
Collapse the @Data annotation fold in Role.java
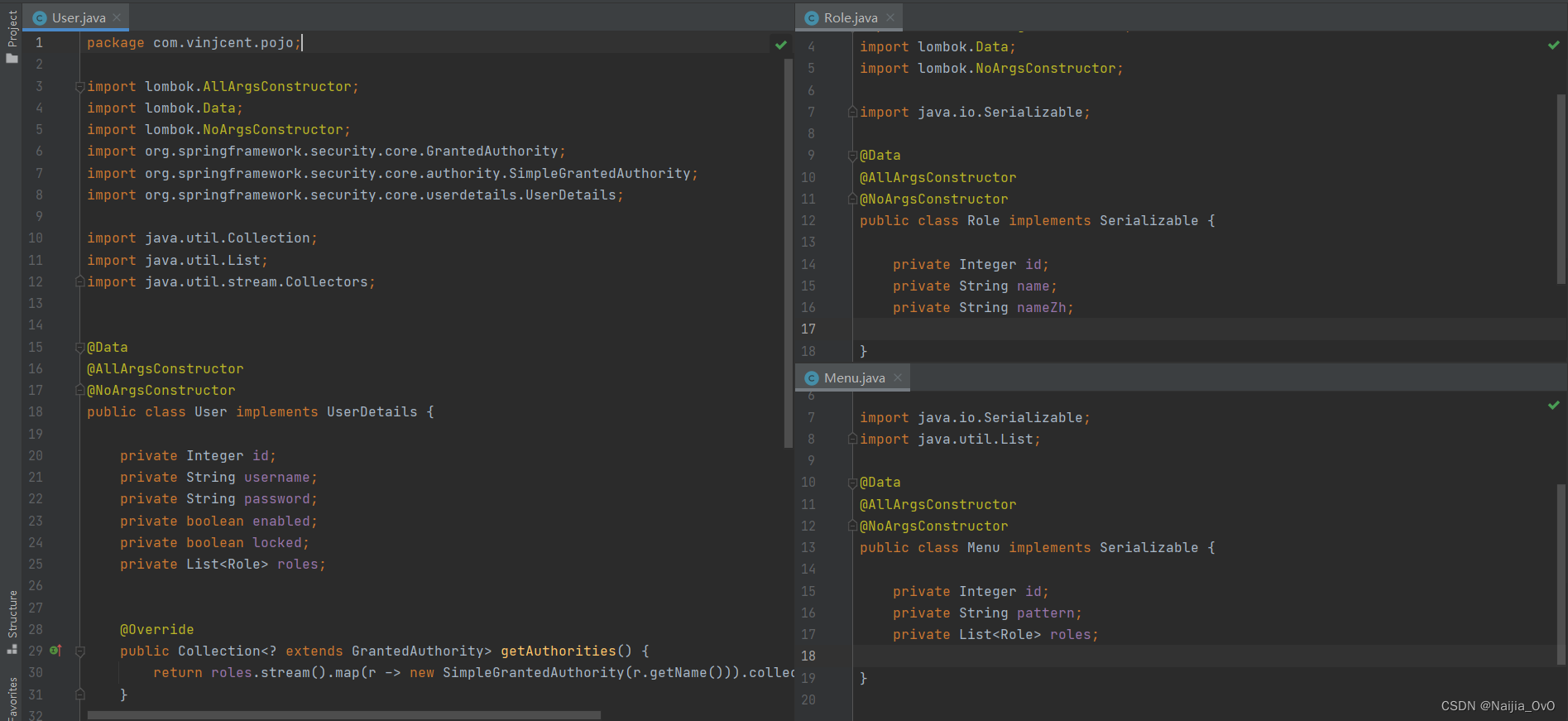point(852,155)
